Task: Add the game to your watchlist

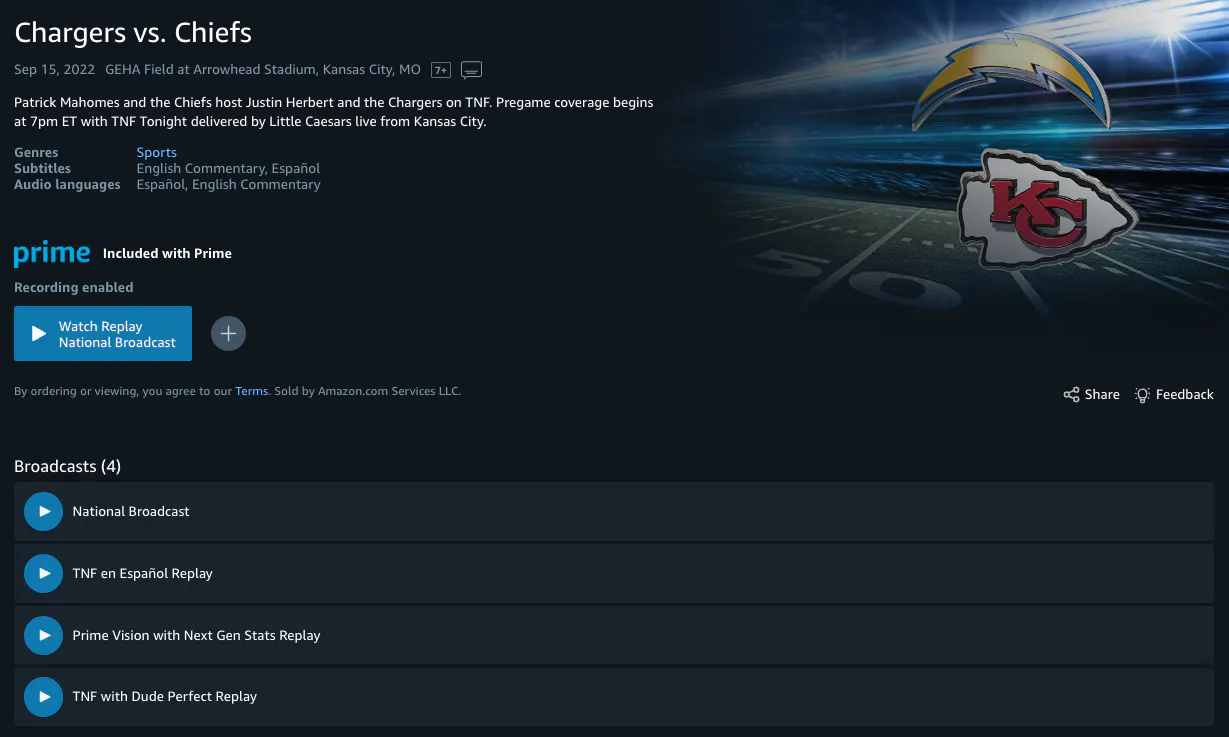Action: click(x=228, y=333)
